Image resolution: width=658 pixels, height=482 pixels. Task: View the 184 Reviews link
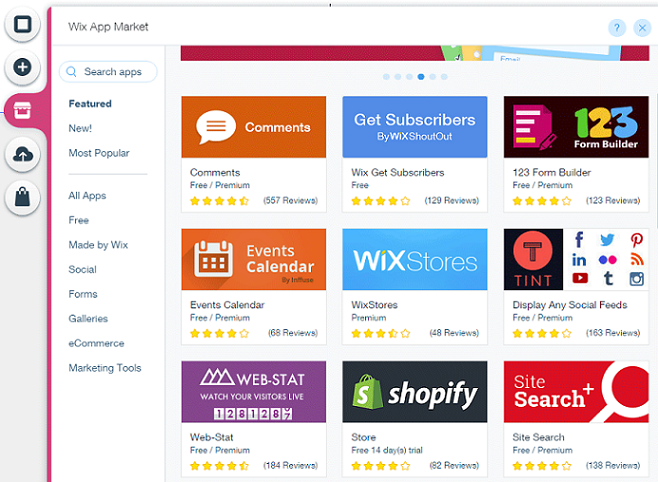tap(290, 466)
